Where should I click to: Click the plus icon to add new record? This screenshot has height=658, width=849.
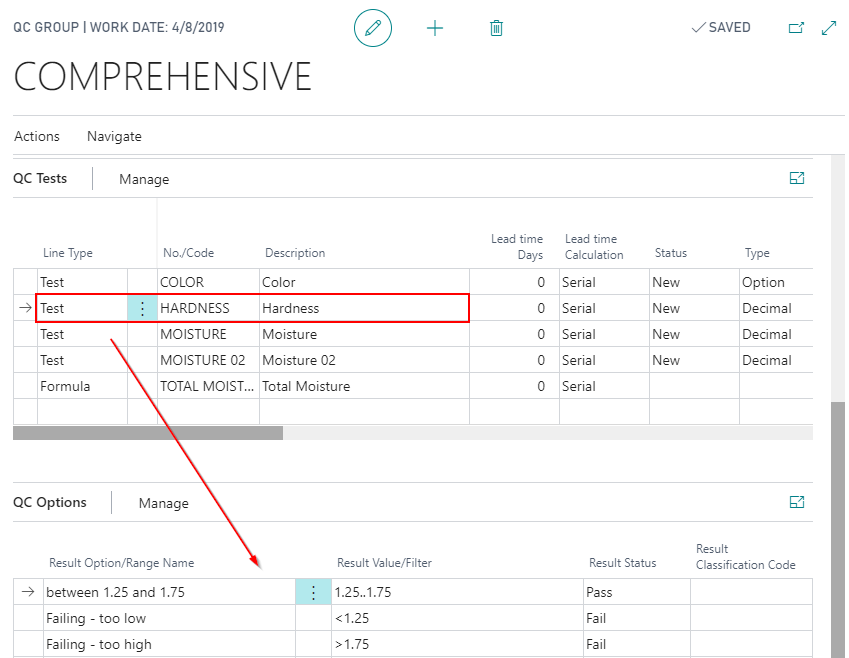tap(435, 28)
